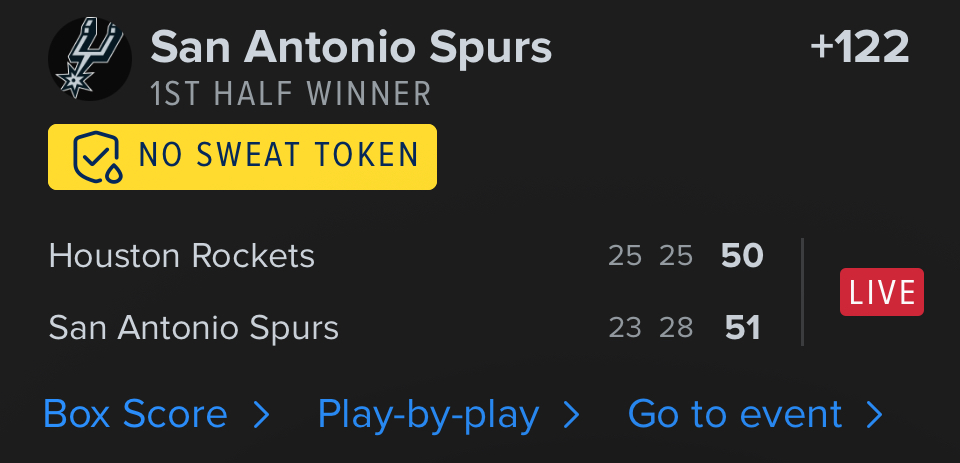This screenshot has width=960, height=463.
Task: Click the Rockets first quarter score
Action: click(x=625, y=256)
